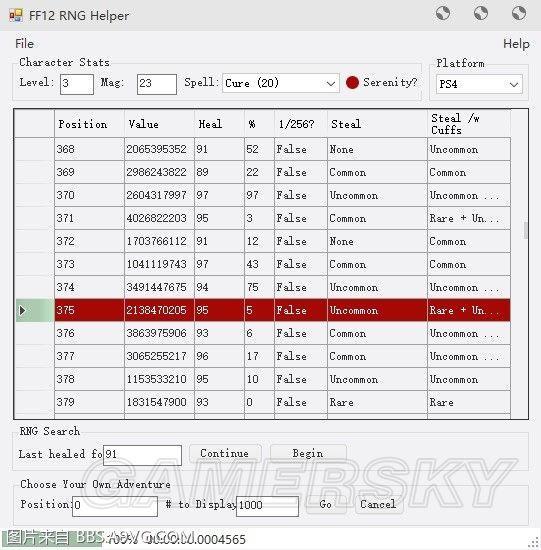
Task: Expand the Platform PS4 dropdown
Action: [x=479, y=84]
